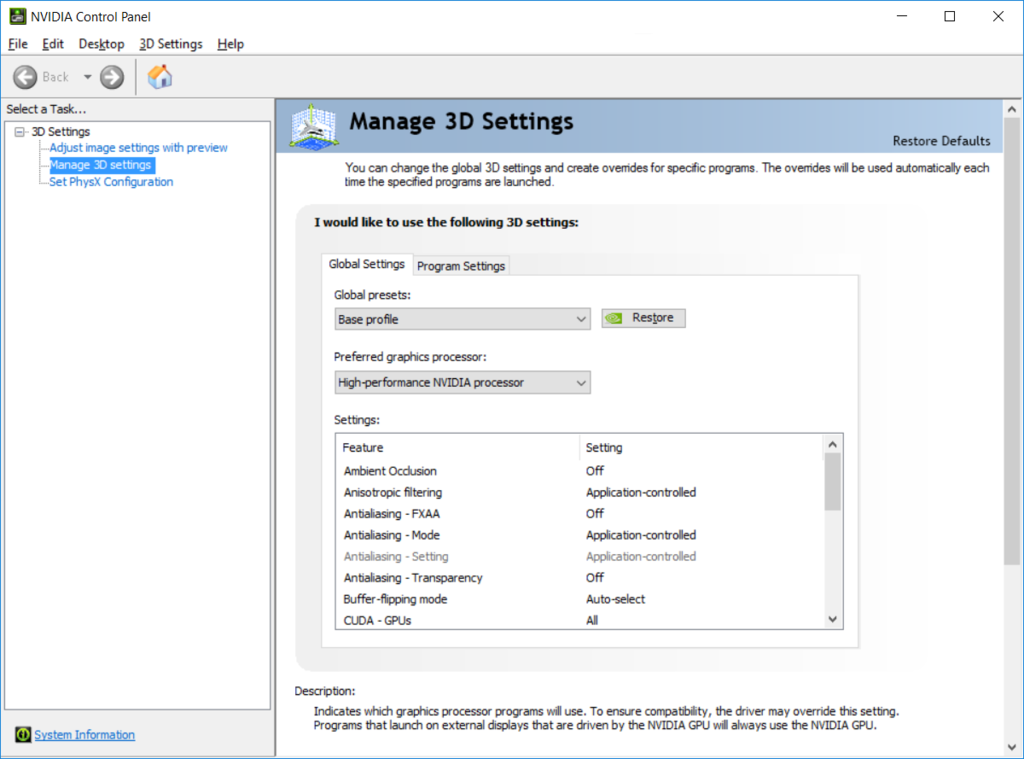Click the NVIDIA logo in the title bar

pos(17,15)
